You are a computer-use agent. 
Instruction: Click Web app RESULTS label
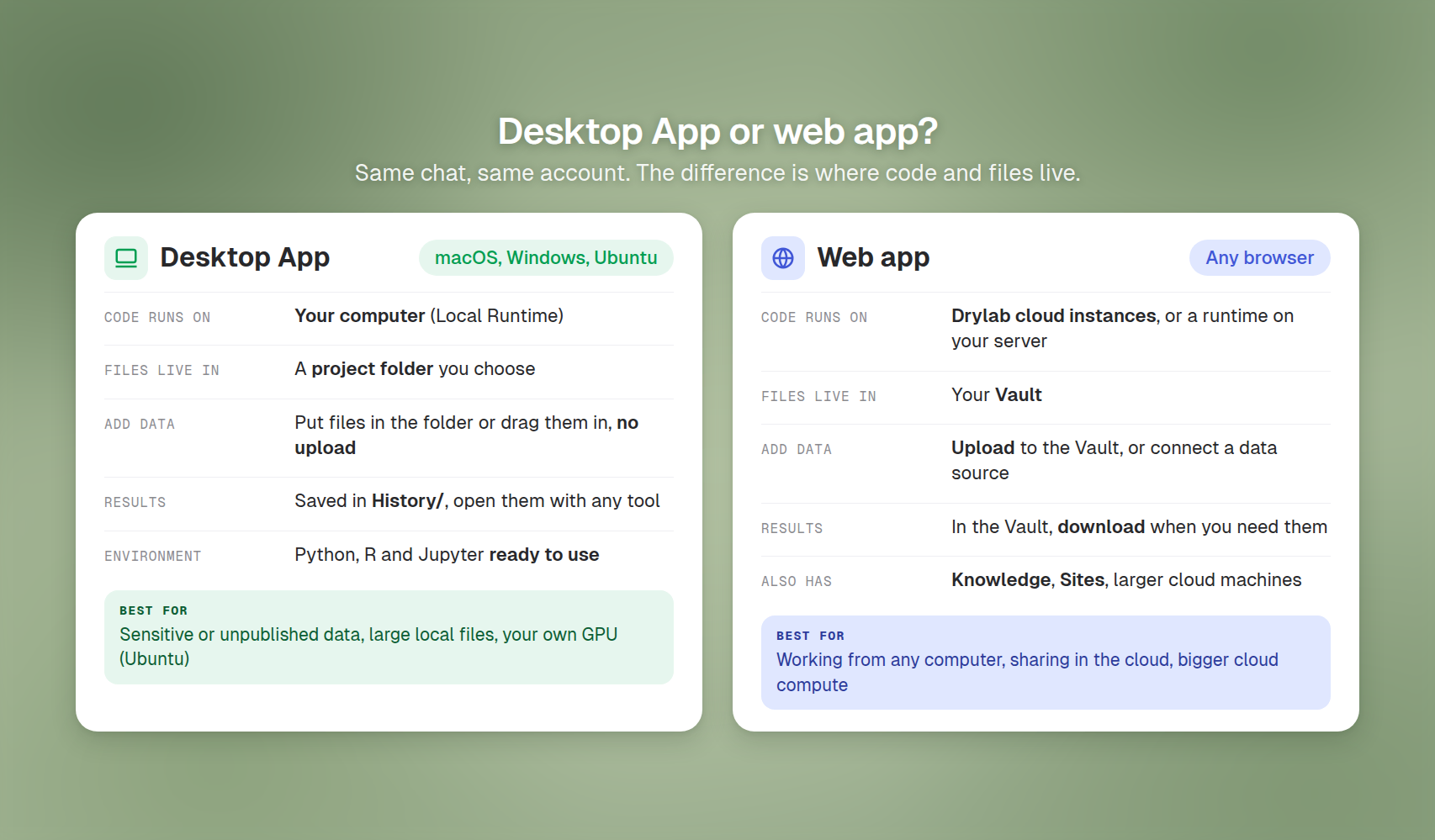point(792,529)
